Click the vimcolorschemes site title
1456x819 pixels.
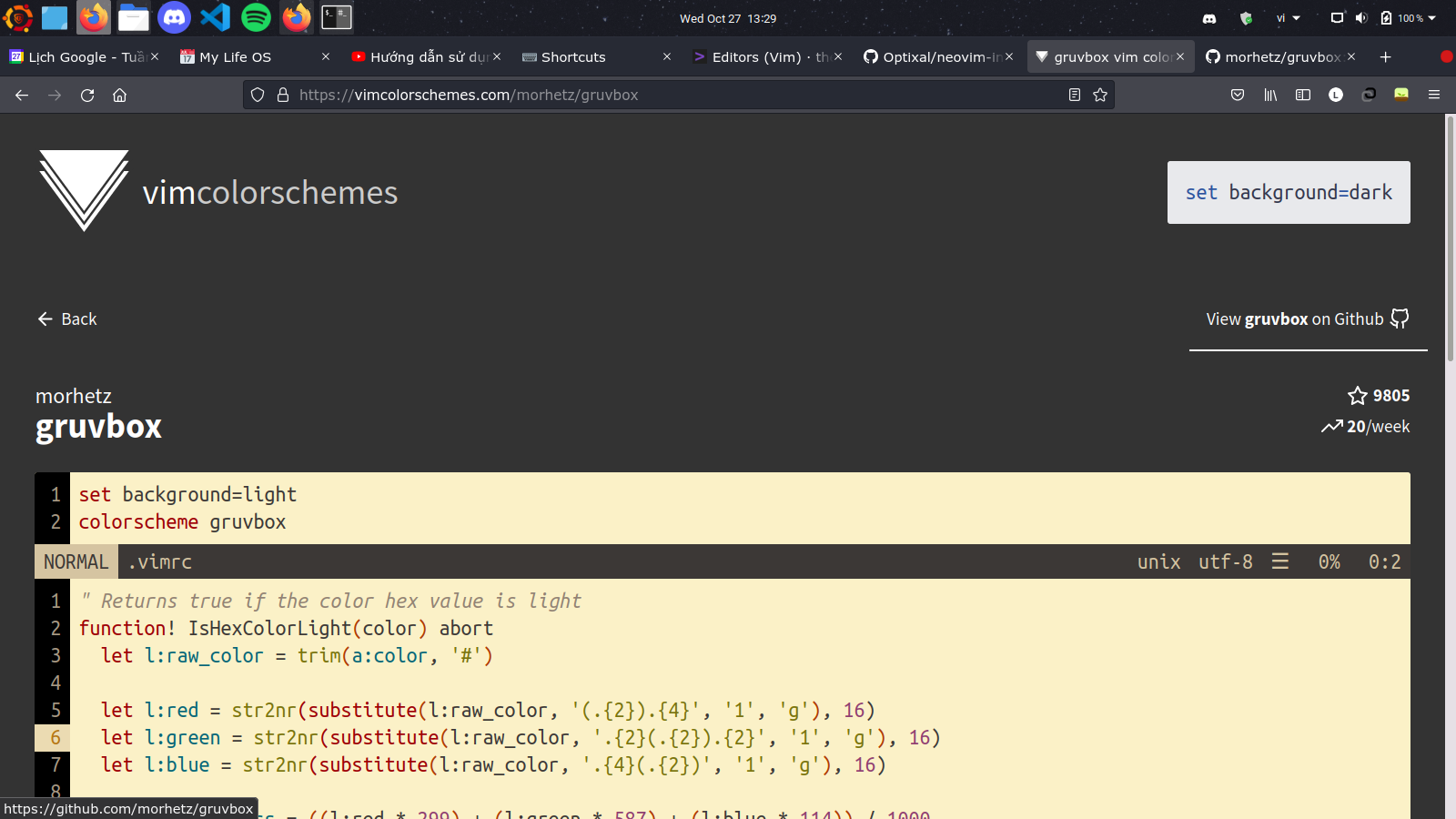coord(270,193)
